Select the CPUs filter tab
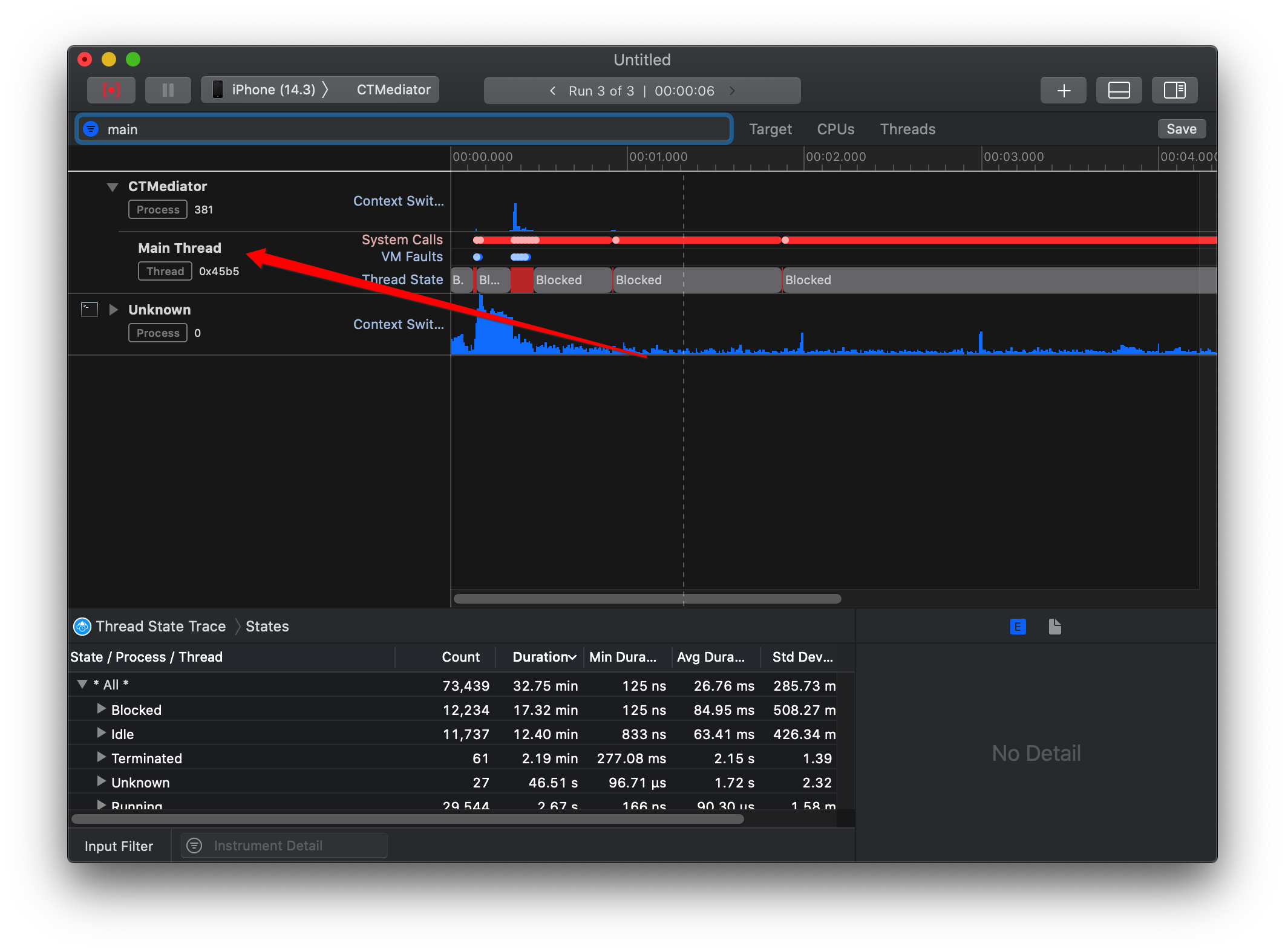This screenshot has height=952, width=1285. point(835,129)
